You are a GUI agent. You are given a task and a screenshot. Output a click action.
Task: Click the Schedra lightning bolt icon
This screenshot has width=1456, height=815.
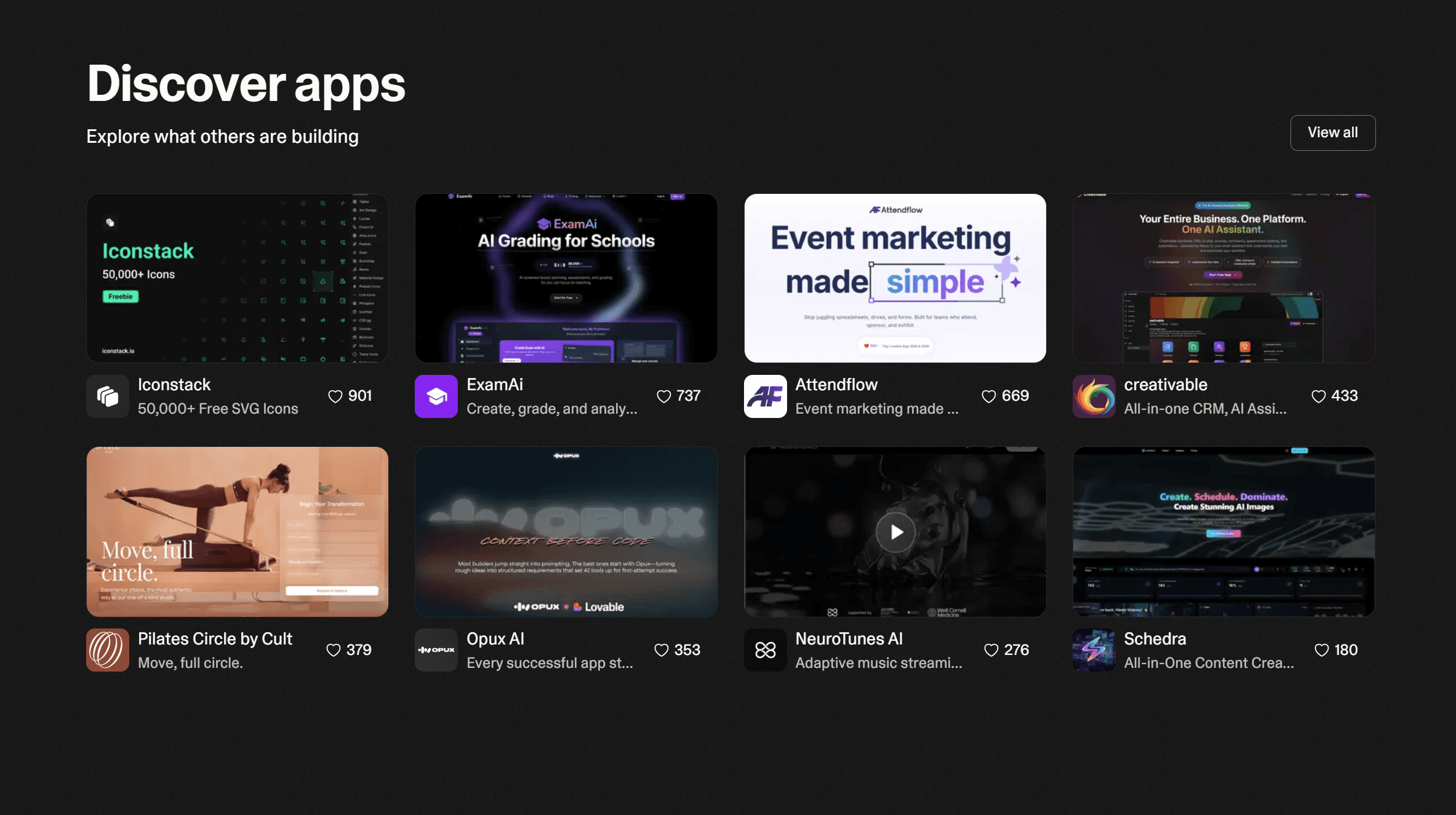pyautogui.click(x=1094, y=650)
